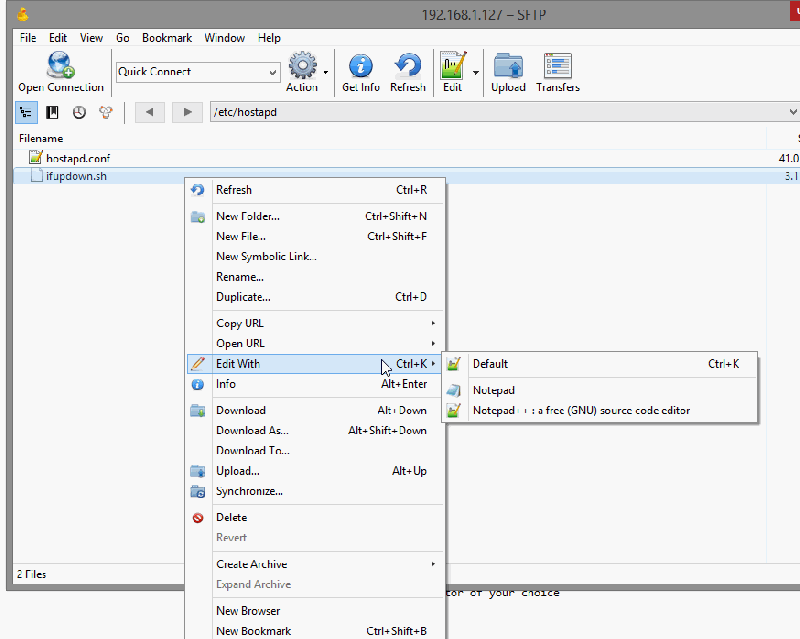Screen dimensions: 800x639
Task: Click the Back navigation button
Action: point(149,112)
